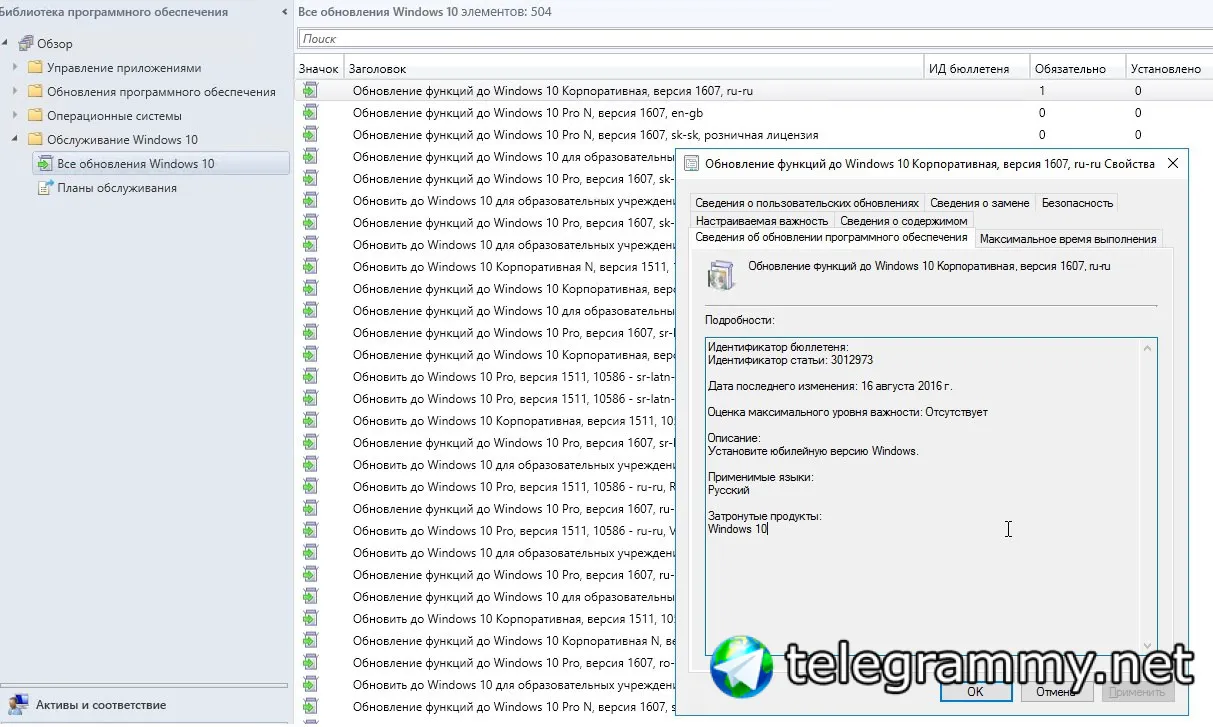Image resolution: width=1213 pixels, height=727 pixels.
Task: Click the Обзор node icon in the tree
Action: (x=26, y=44)
